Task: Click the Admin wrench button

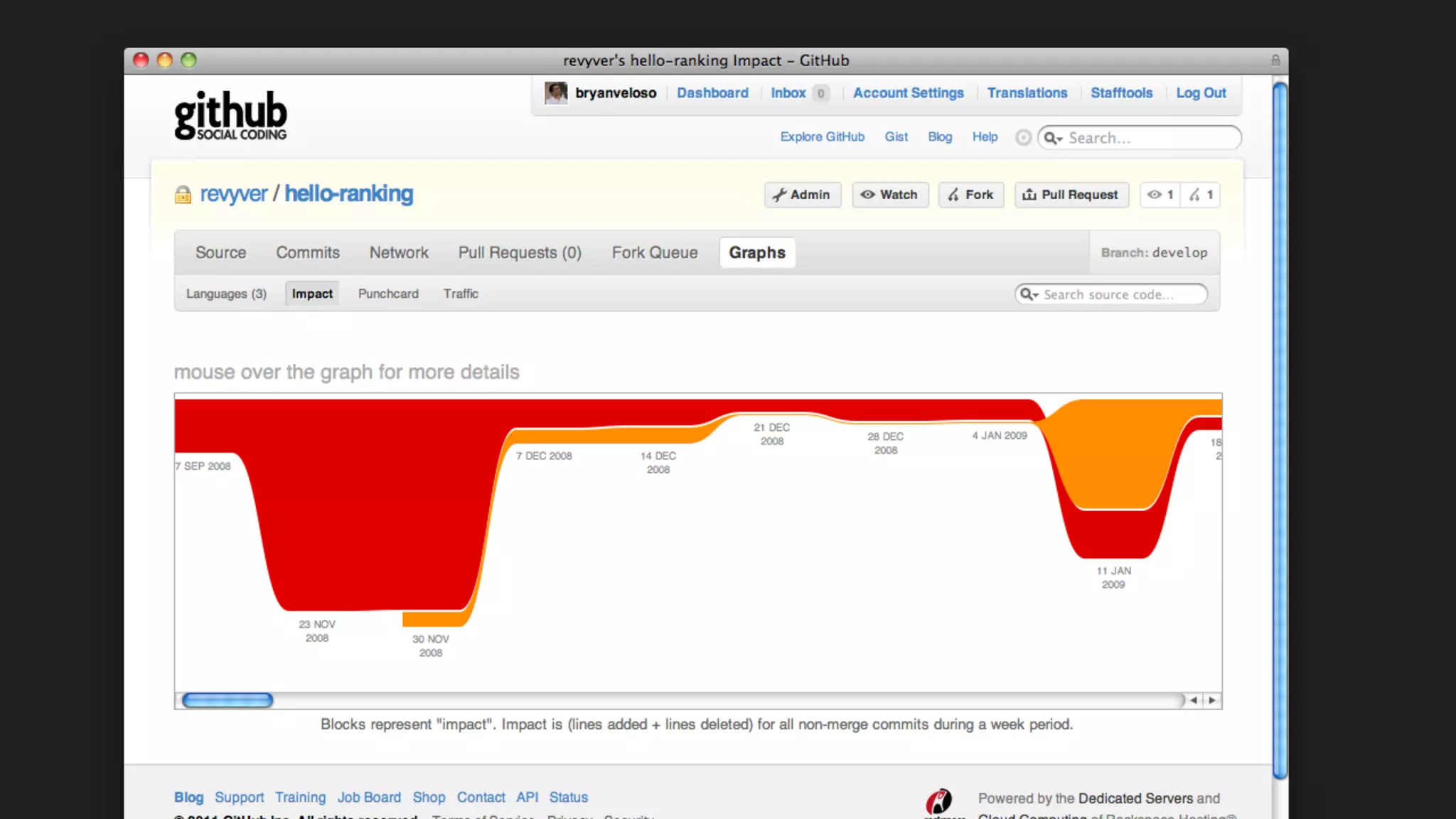Action: (x=802, y=195)
